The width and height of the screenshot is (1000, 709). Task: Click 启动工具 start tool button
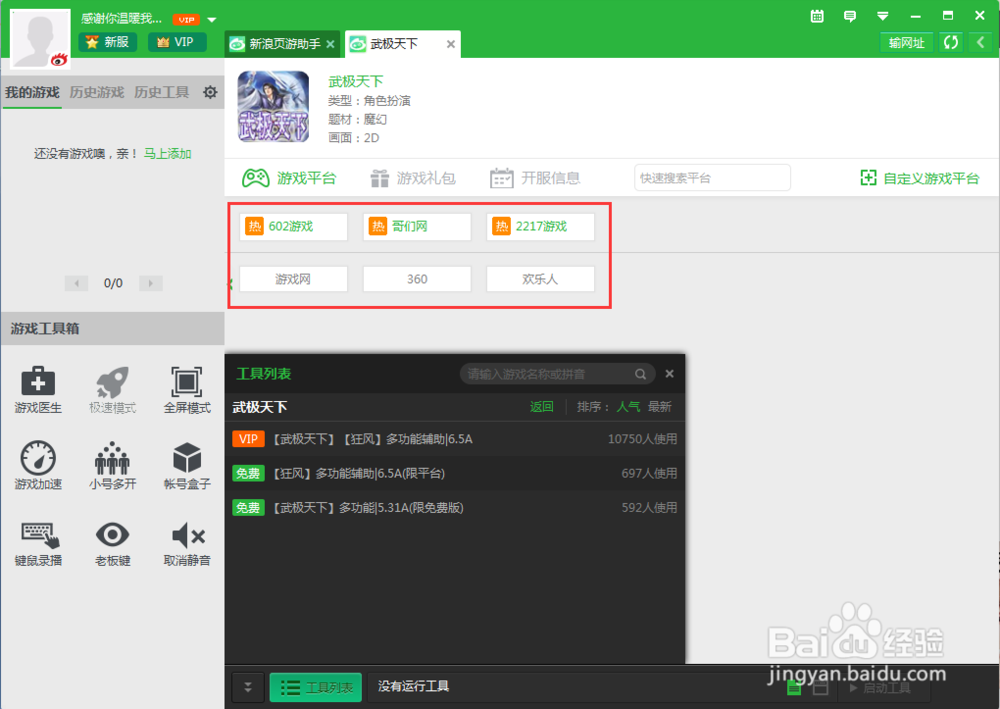pyautogui.click(x=881, y=688)
